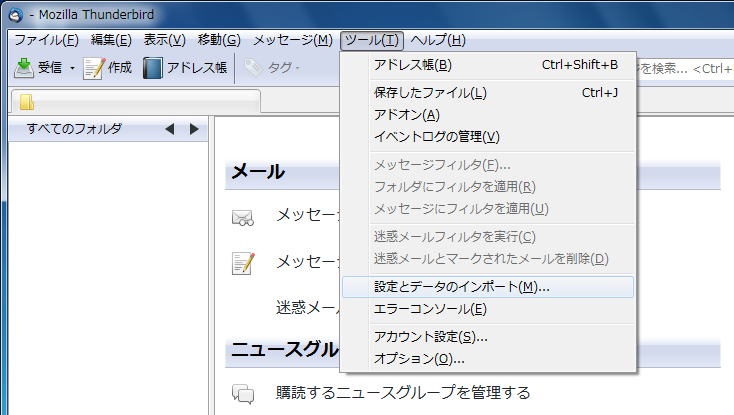The image size is (734, 415).
Task: Select 迷惑メールフィルタを実行(C) entry
Action: 488,237
